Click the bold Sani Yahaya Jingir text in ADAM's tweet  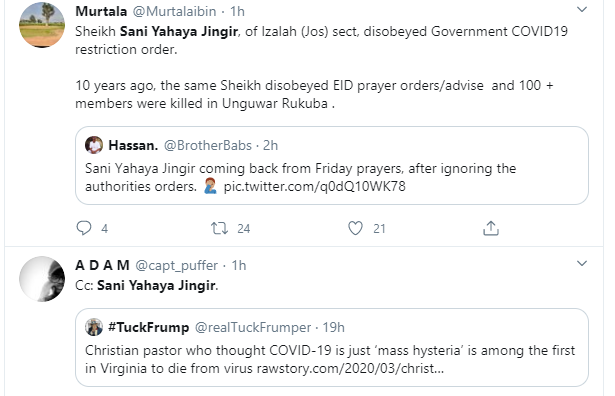156,285
